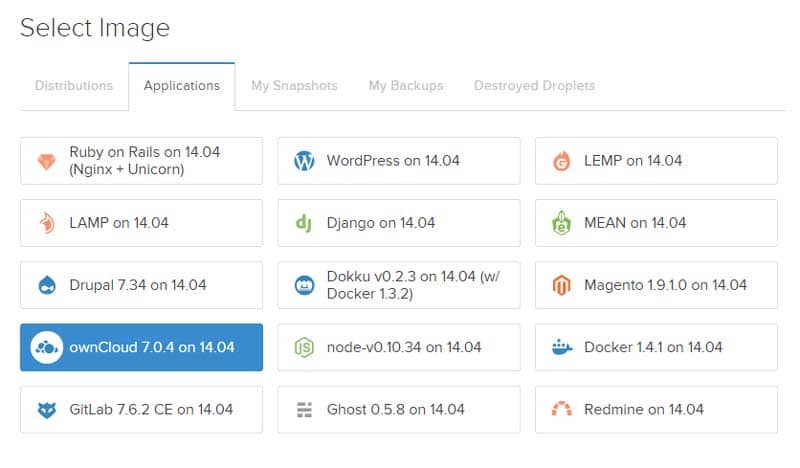Click the Redmine arch icon

click(562, 409)
